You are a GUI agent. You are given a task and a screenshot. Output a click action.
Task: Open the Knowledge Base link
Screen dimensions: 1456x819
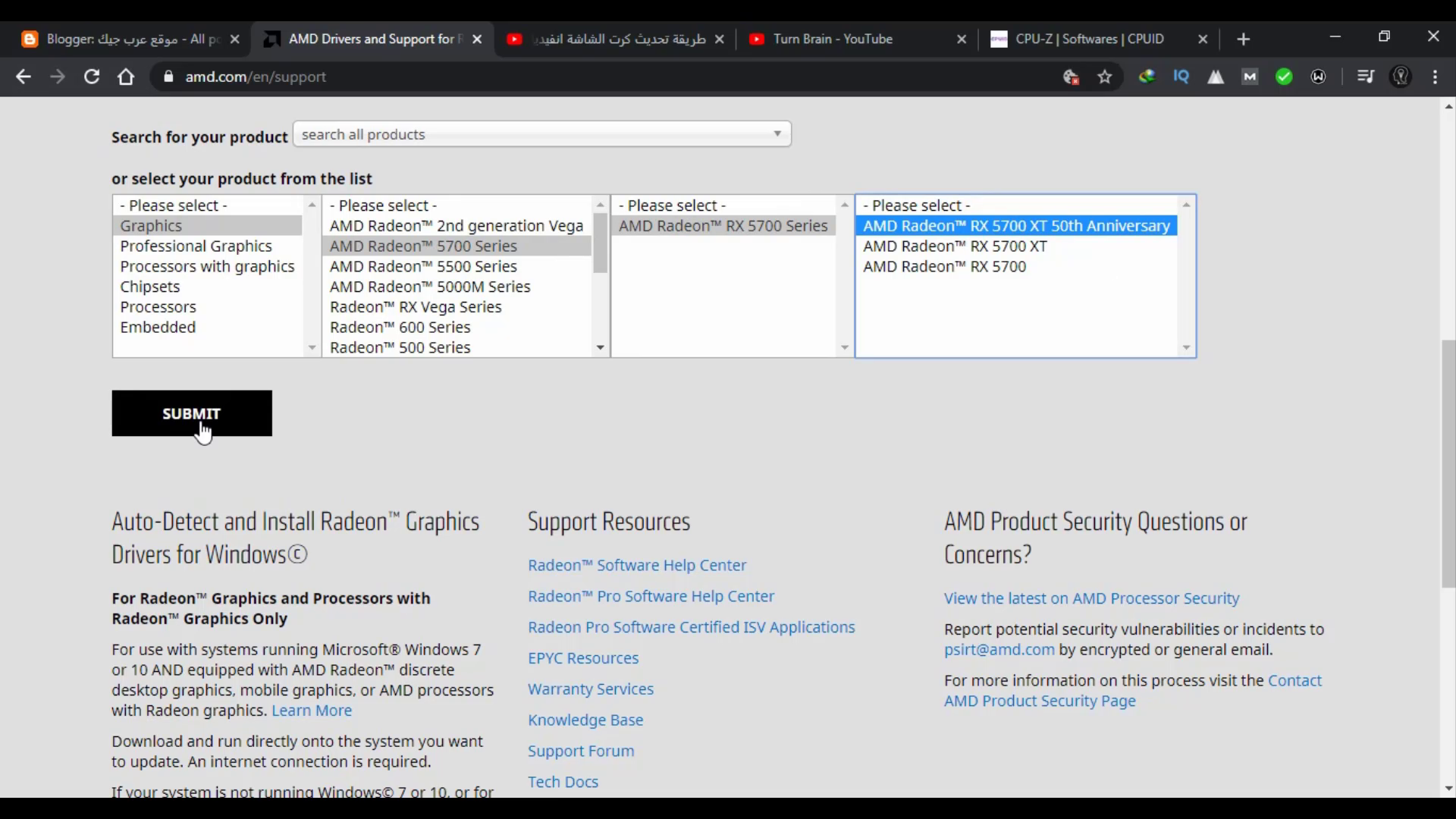click(x=585, y=720)
